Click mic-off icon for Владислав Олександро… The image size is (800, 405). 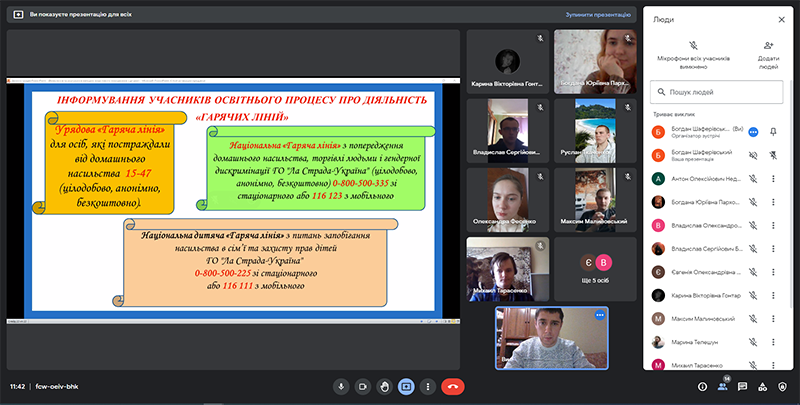753,225
